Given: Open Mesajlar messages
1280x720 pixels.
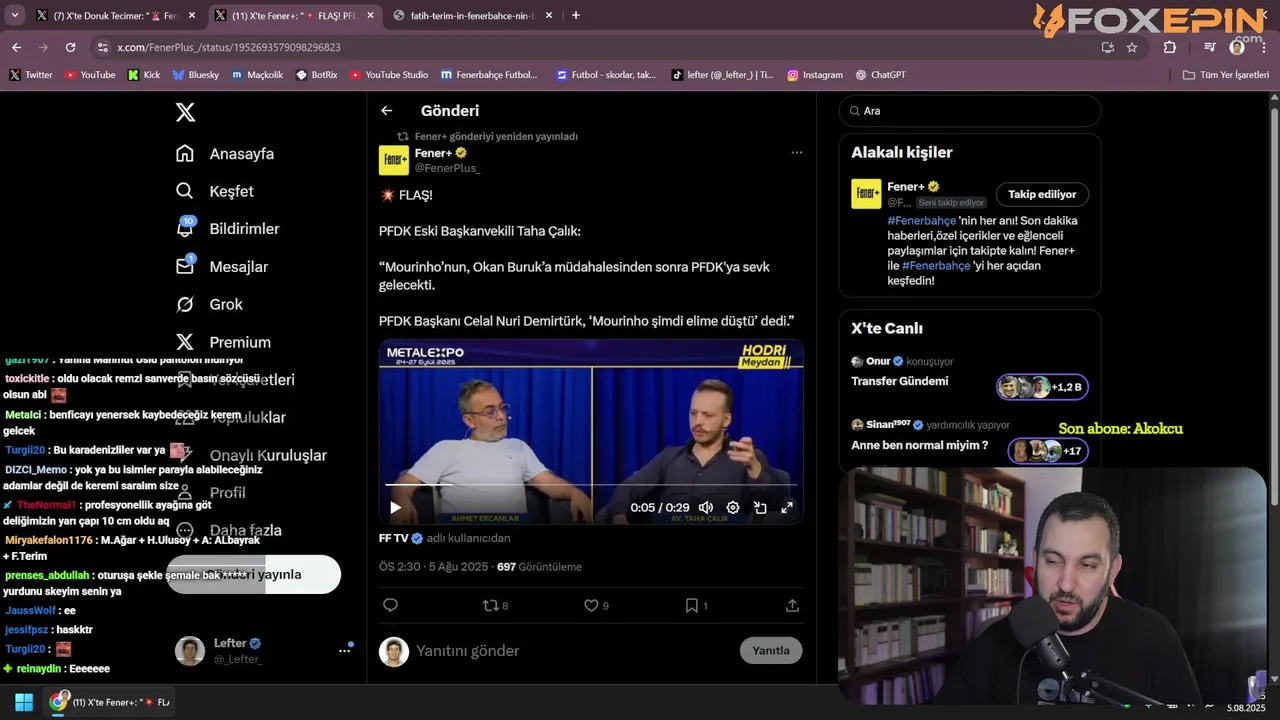Looking at the screenshot, I should (221, 267).
